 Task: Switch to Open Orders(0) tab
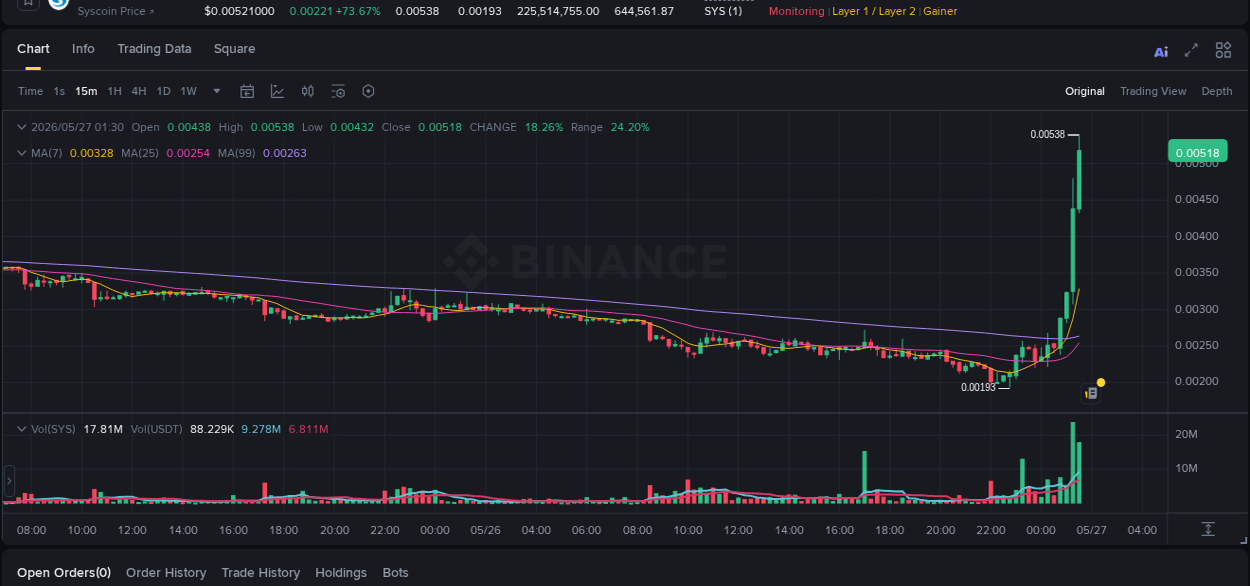pyautogui.click(x=64, y=573)
